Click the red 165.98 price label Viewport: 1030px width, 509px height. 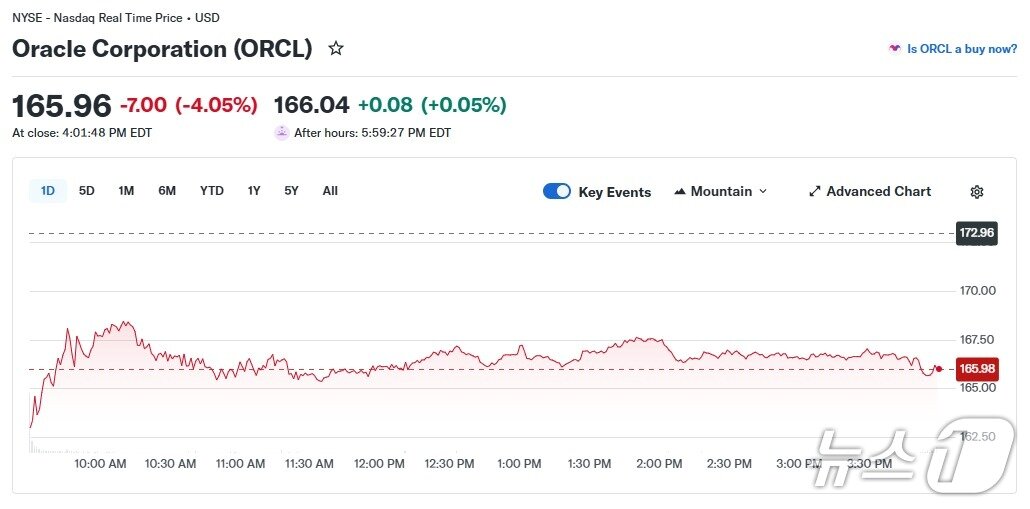(976, 369)
